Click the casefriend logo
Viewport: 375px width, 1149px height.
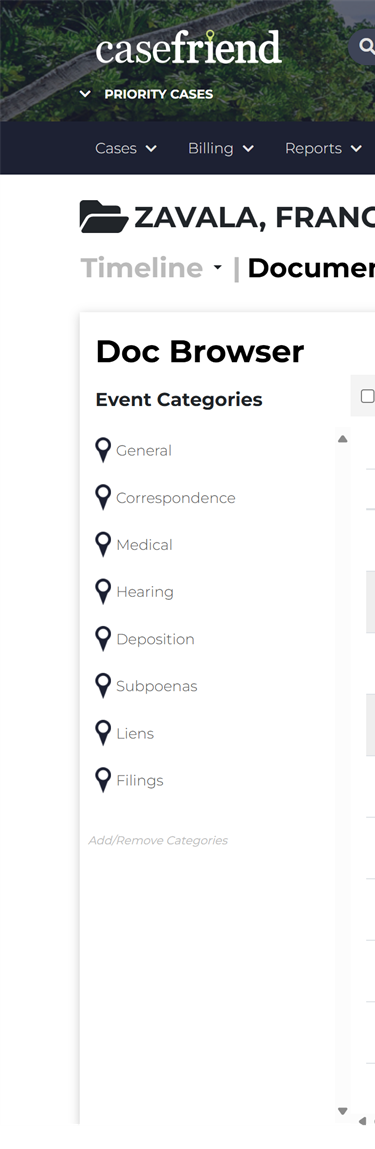click(188, 48)
